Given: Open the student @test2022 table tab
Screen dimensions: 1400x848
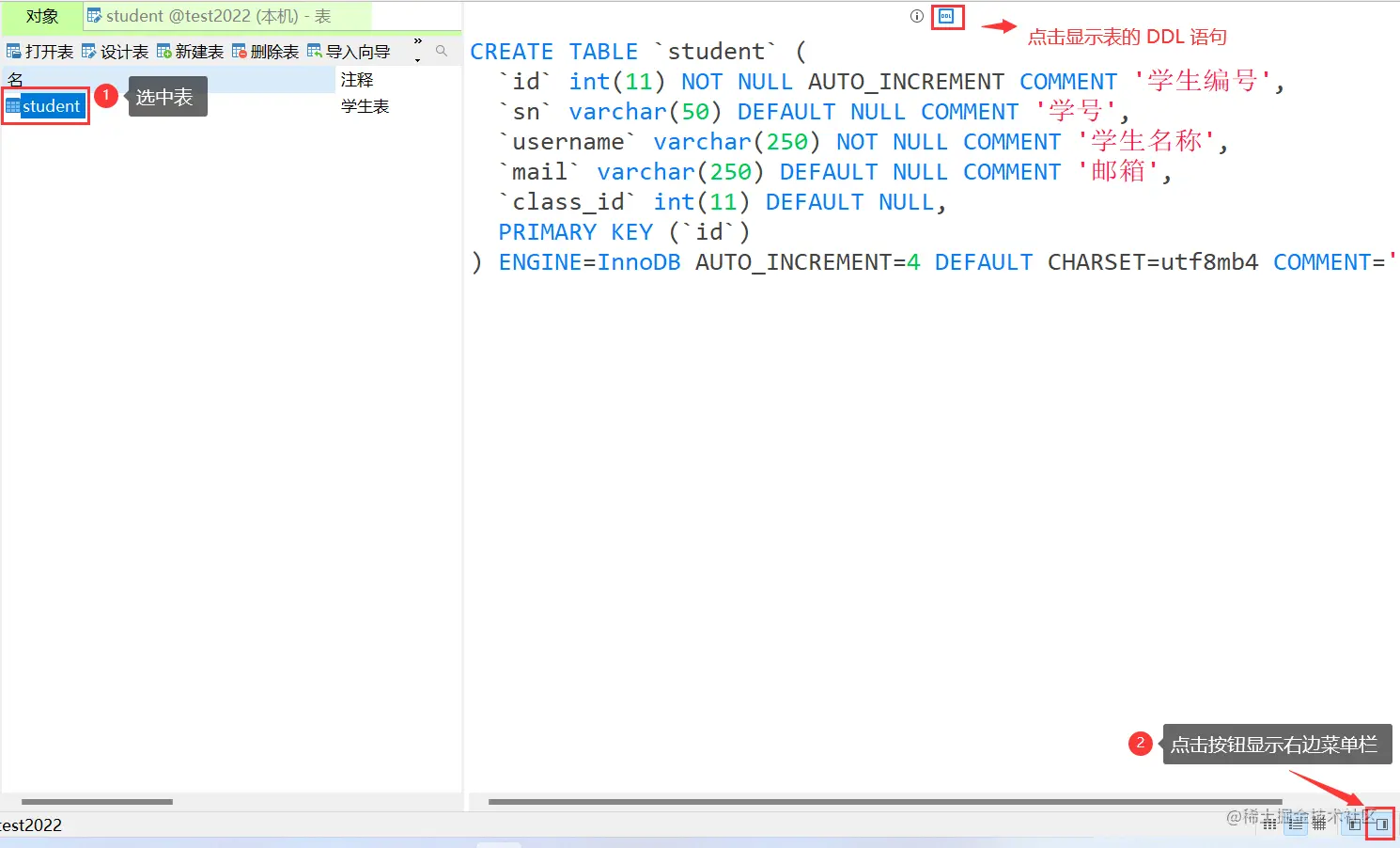Looking at the screenshot, I should click(x=218, y=16).
